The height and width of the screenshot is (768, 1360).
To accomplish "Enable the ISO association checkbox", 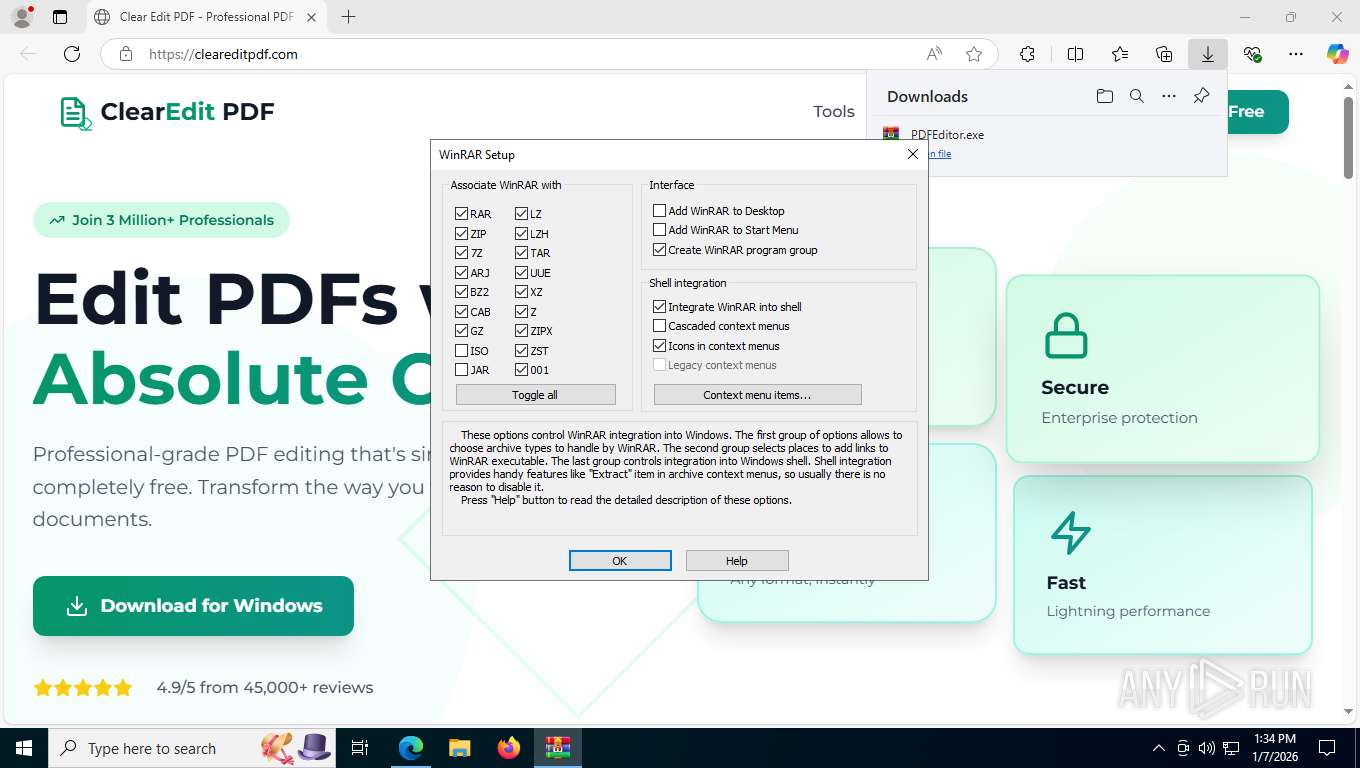I will tap(461, 351).
